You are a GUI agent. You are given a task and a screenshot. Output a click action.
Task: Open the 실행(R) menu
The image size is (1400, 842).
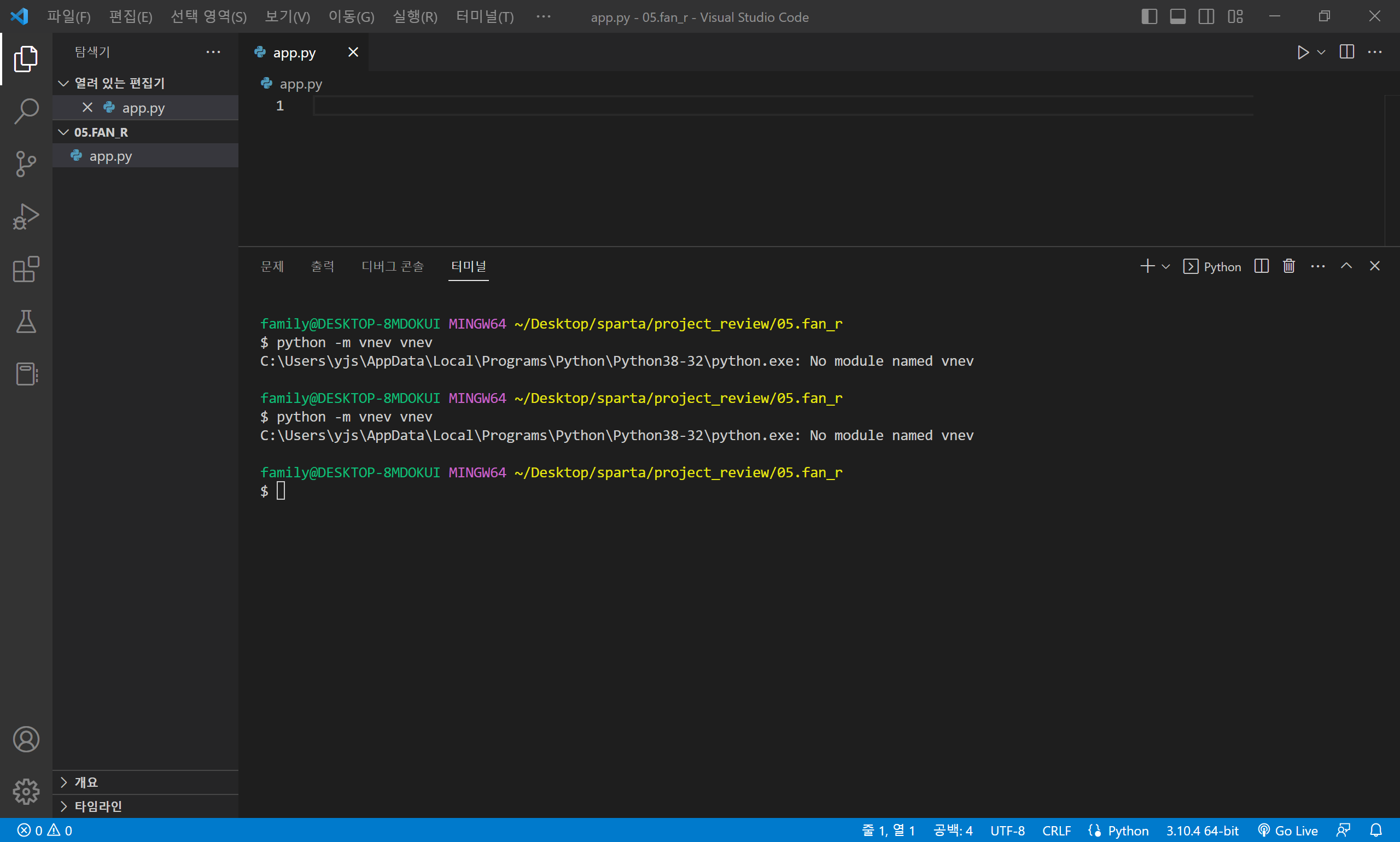coord(415,16)
